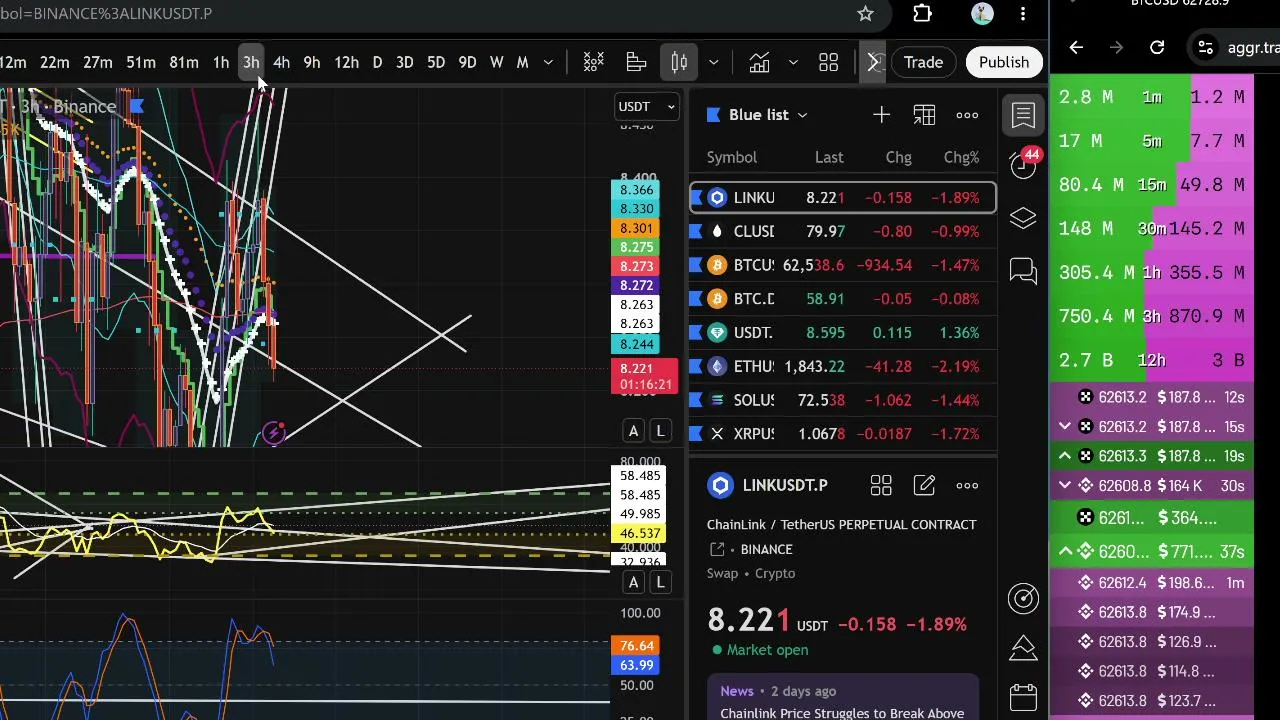Expand the timeframe interval dropdown

click(x=548, y=63)
